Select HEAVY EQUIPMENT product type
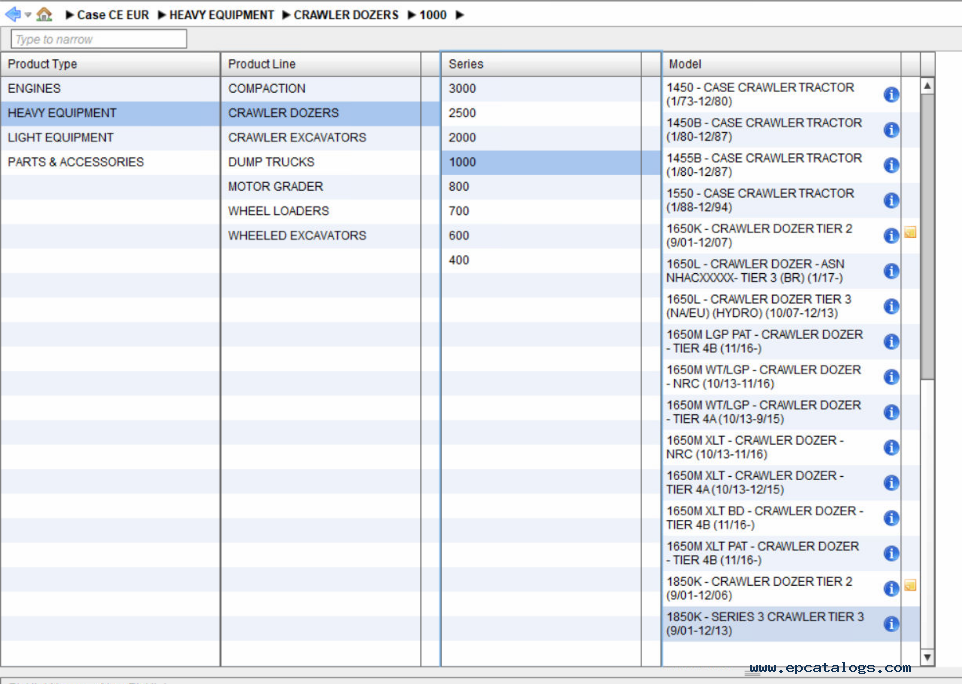 [110, 113]
